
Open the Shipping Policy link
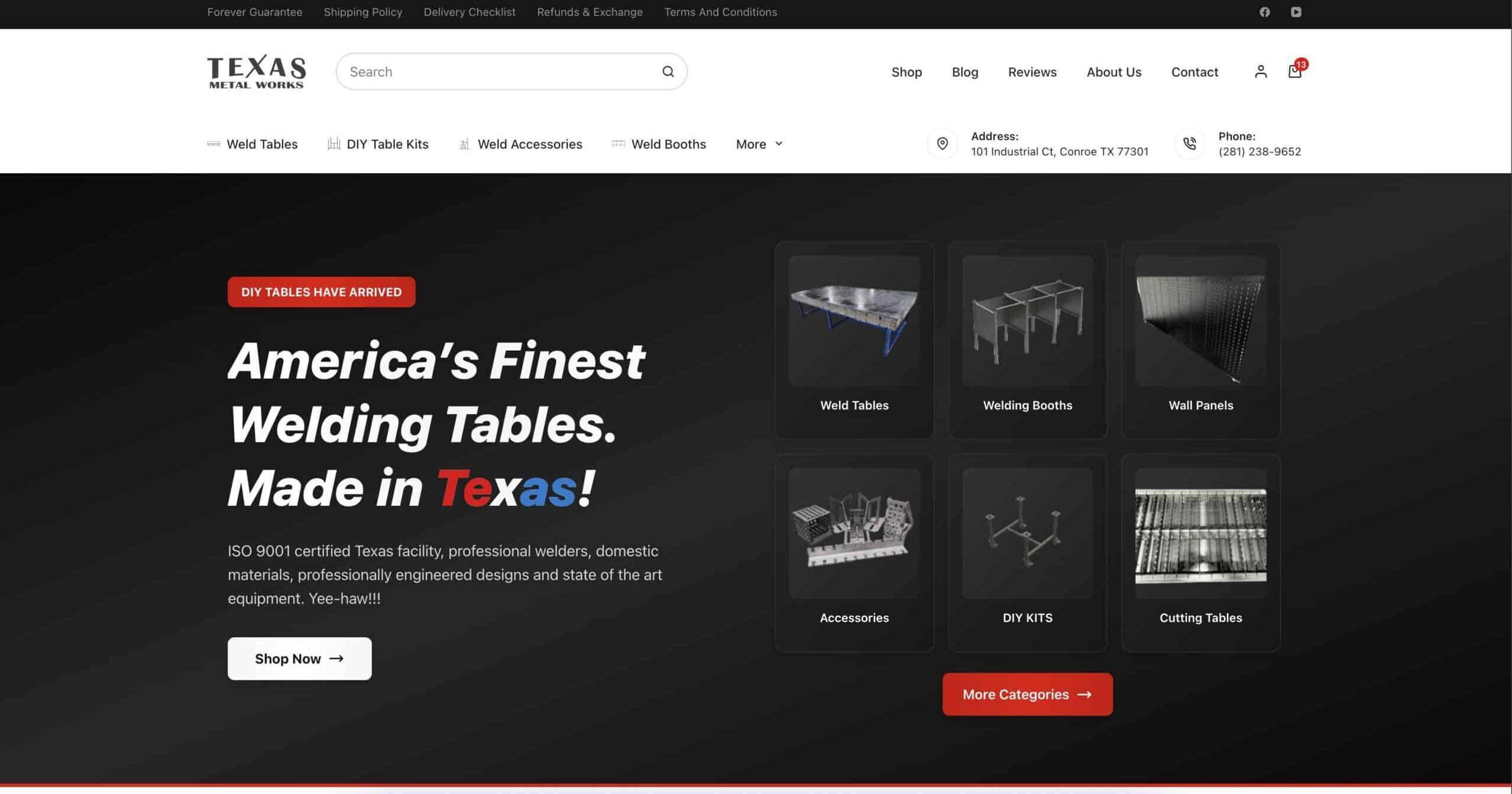pos(362,12)
